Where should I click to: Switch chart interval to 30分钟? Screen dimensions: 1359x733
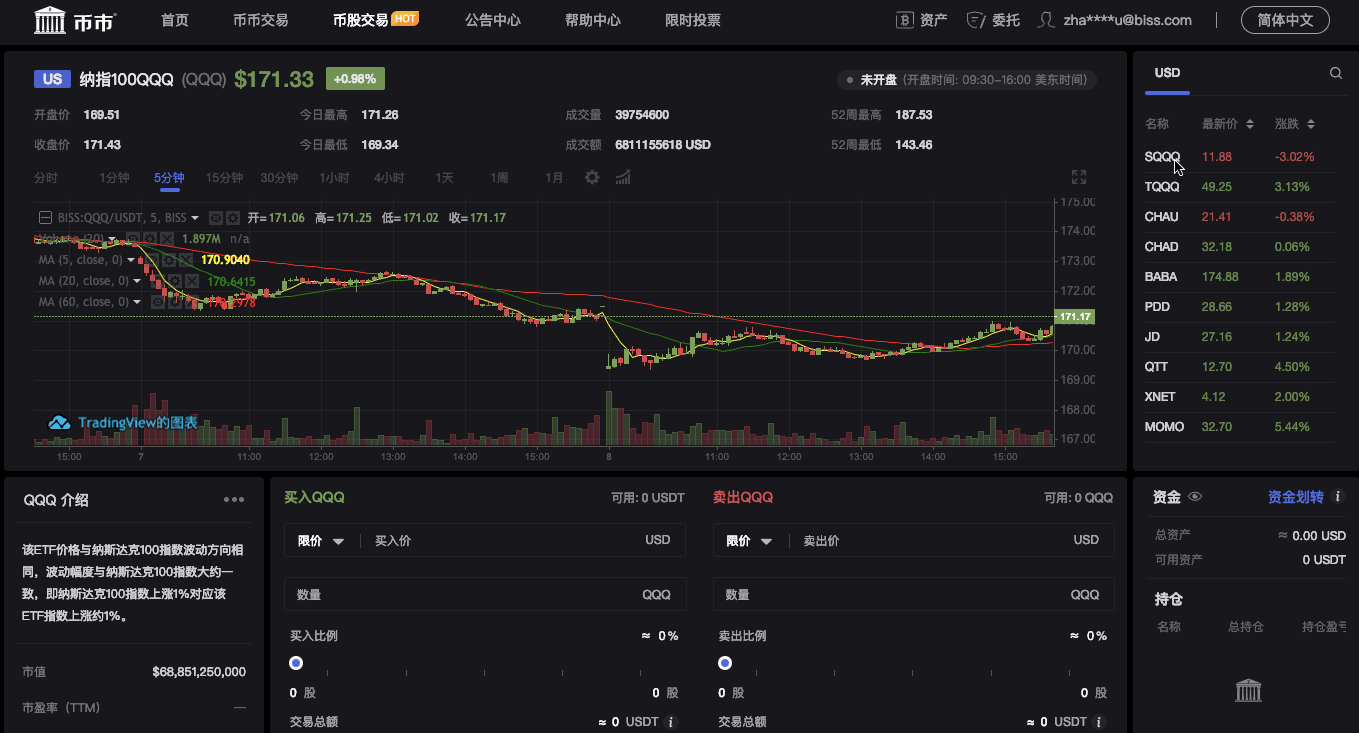[x=279, y=178]
